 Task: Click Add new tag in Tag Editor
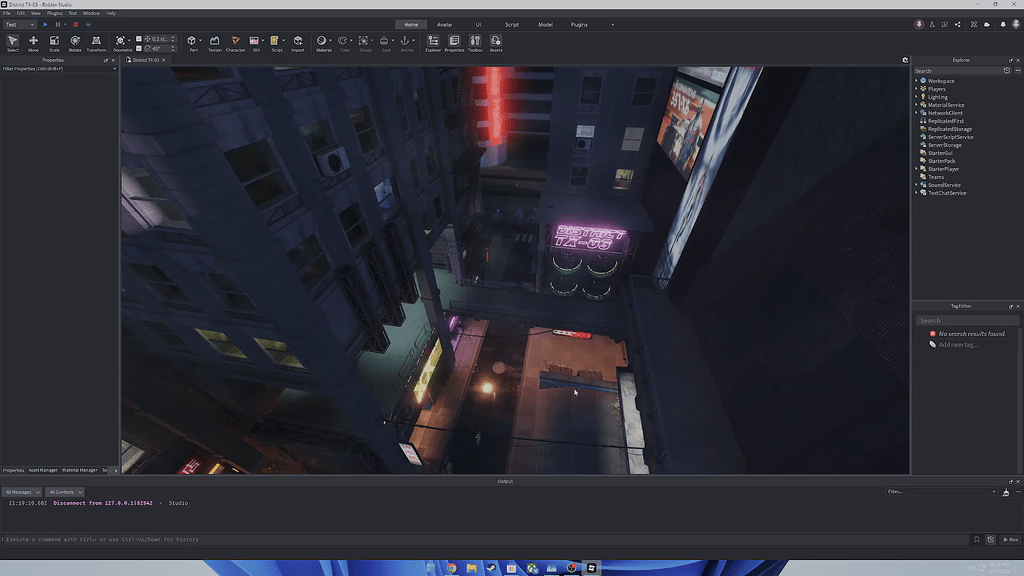pos(957,344)
